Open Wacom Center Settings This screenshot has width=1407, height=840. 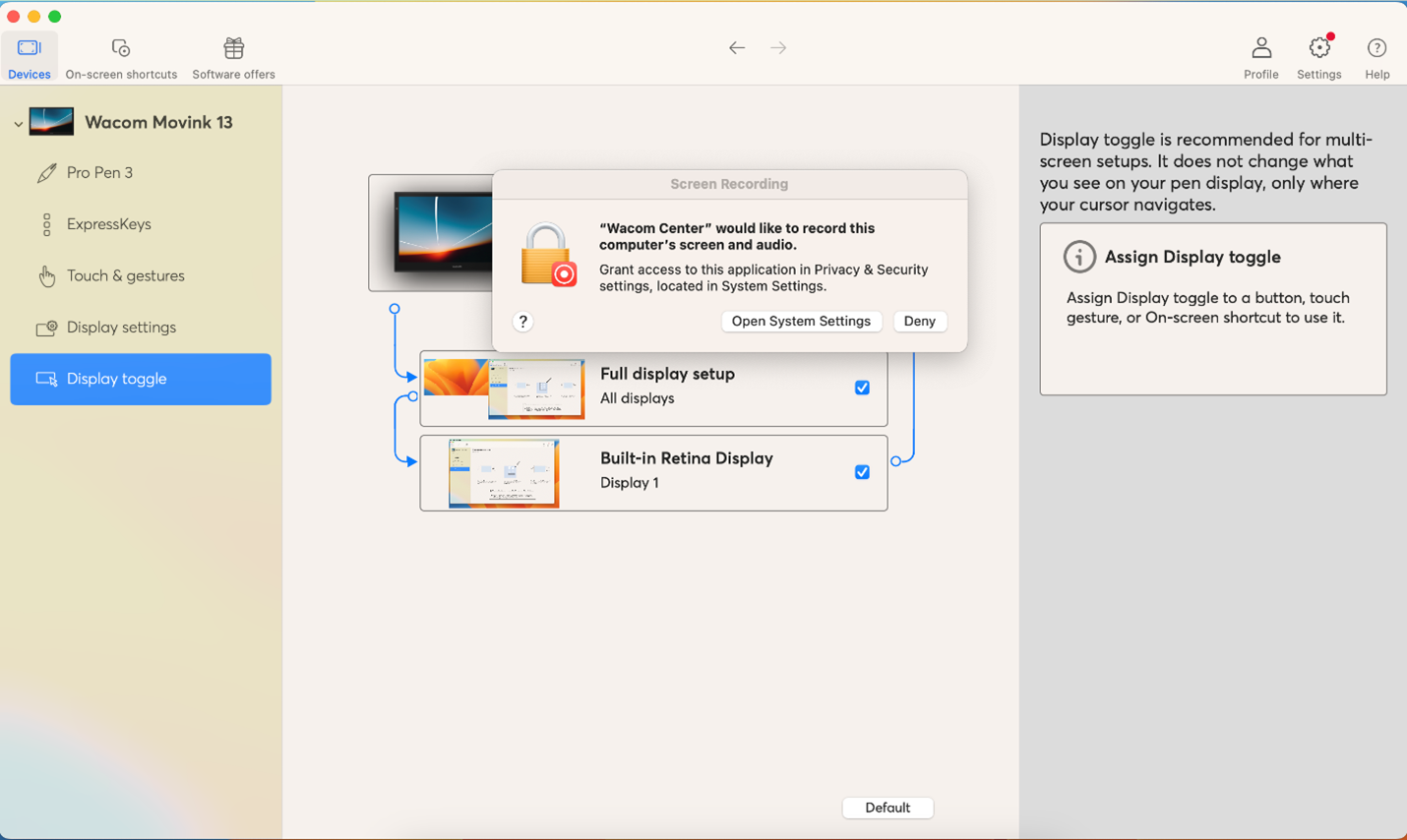click(1318, 56)
